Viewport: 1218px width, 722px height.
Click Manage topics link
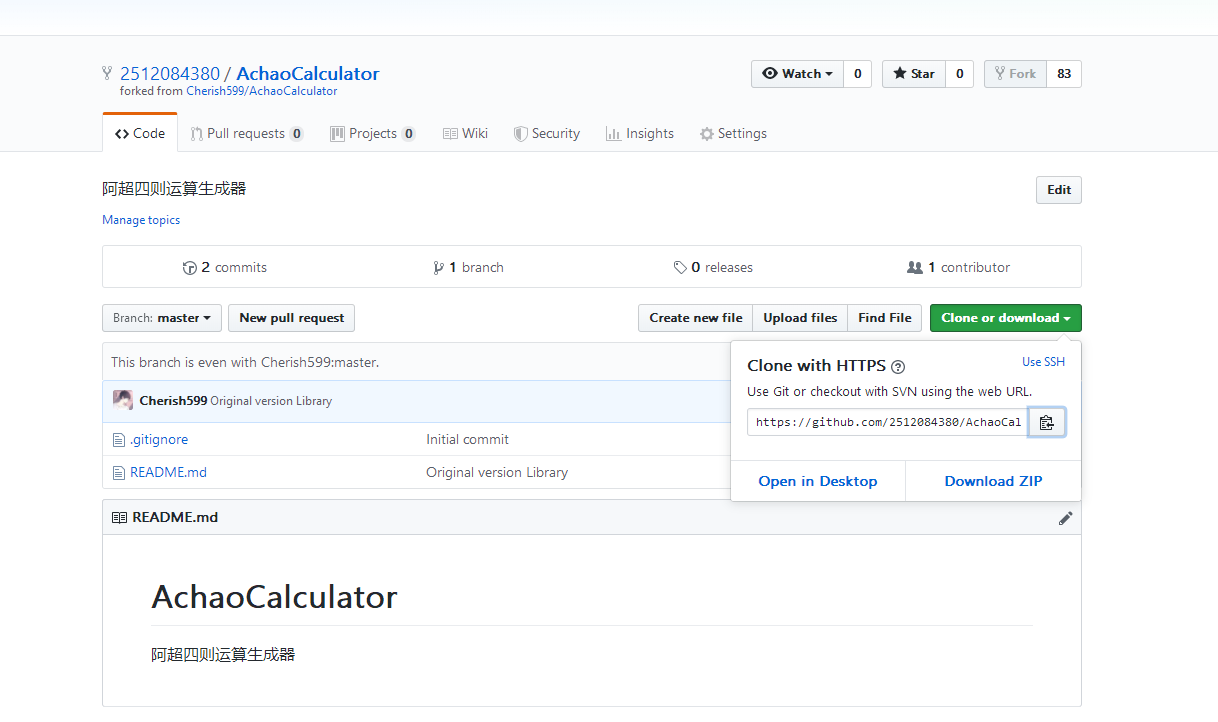141,220
